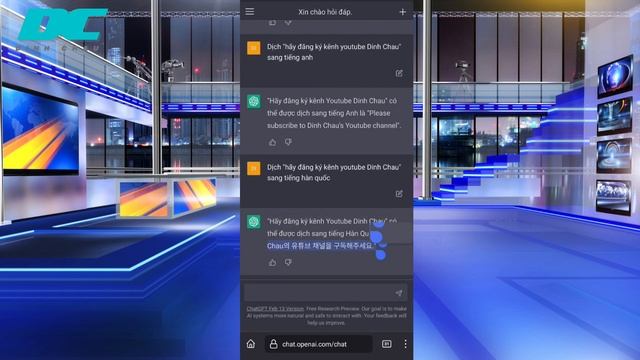Start a new chat with plus icon
640x360 pixels.
402,12
